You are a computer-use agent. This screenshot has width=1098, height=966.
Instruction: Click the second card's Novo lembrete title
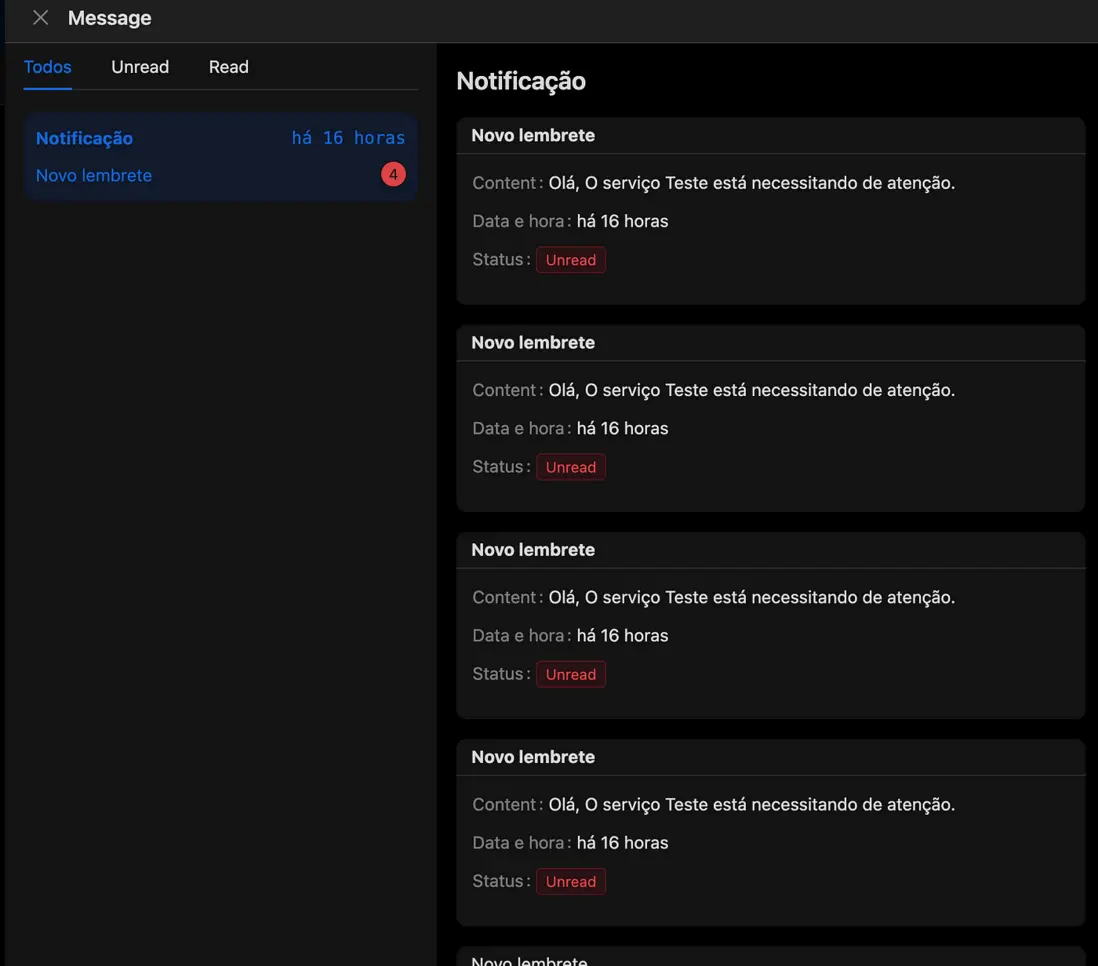click(x=533, y=342)
